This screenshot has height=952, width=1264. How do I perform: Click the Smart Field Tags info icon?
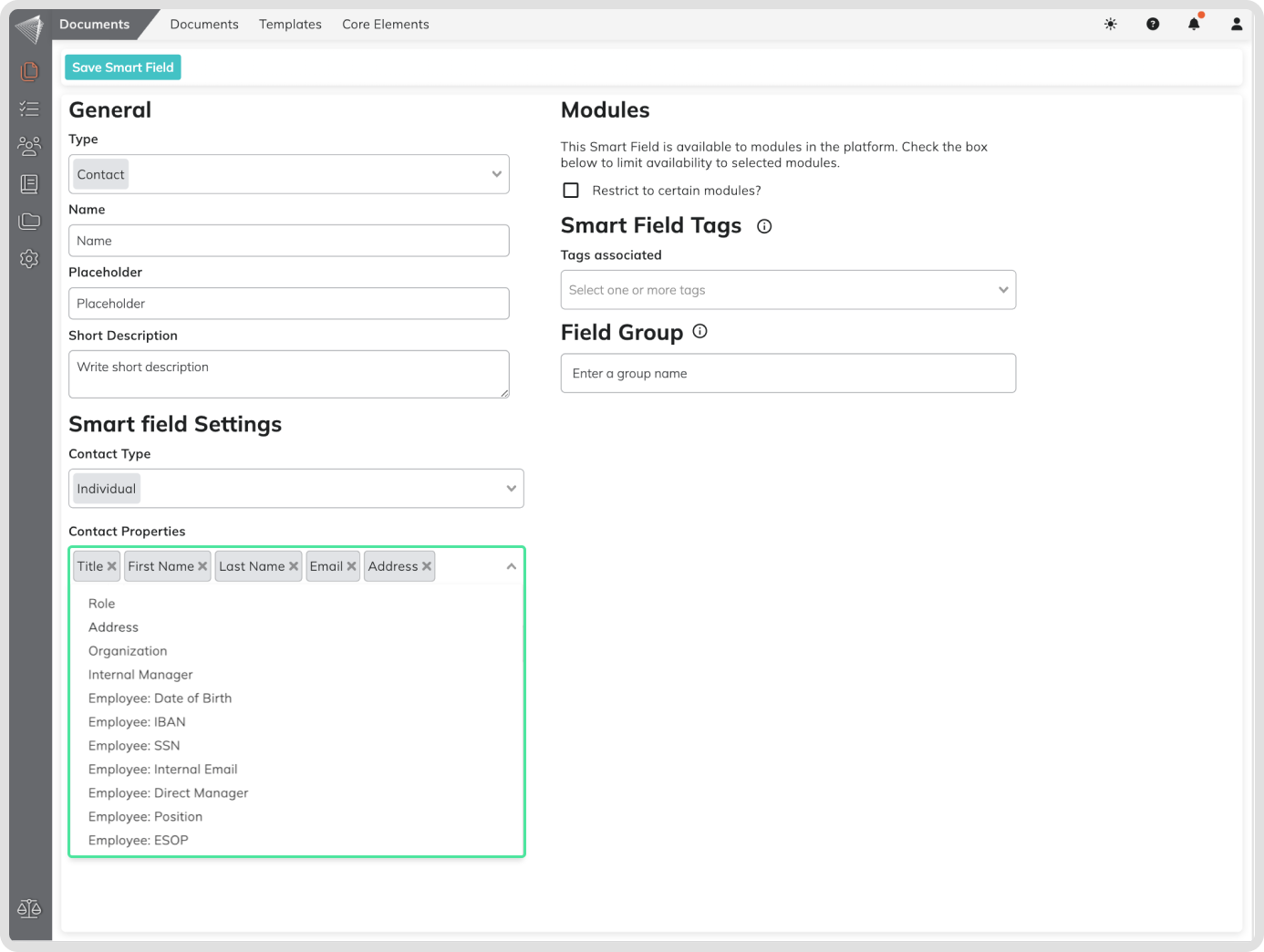click(x=764, y=227)
